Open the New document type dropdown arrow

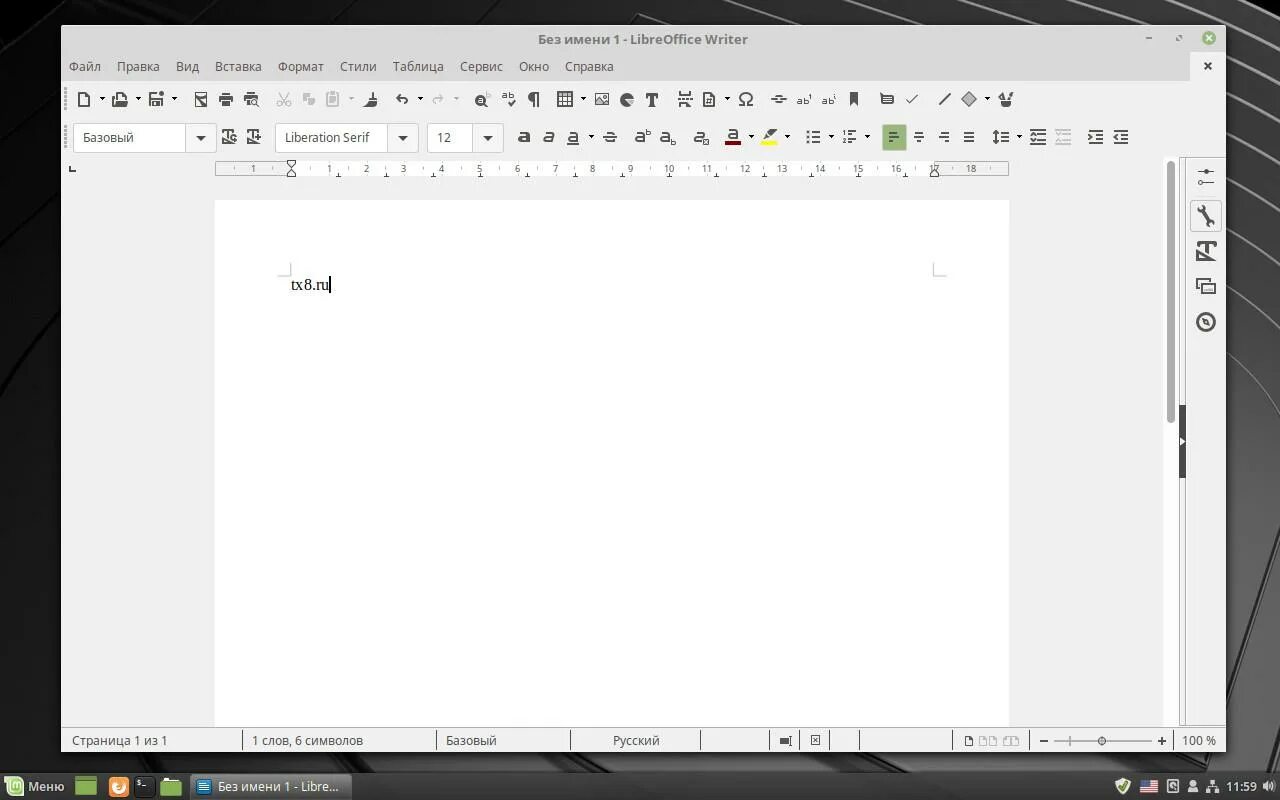coord(102,99)
